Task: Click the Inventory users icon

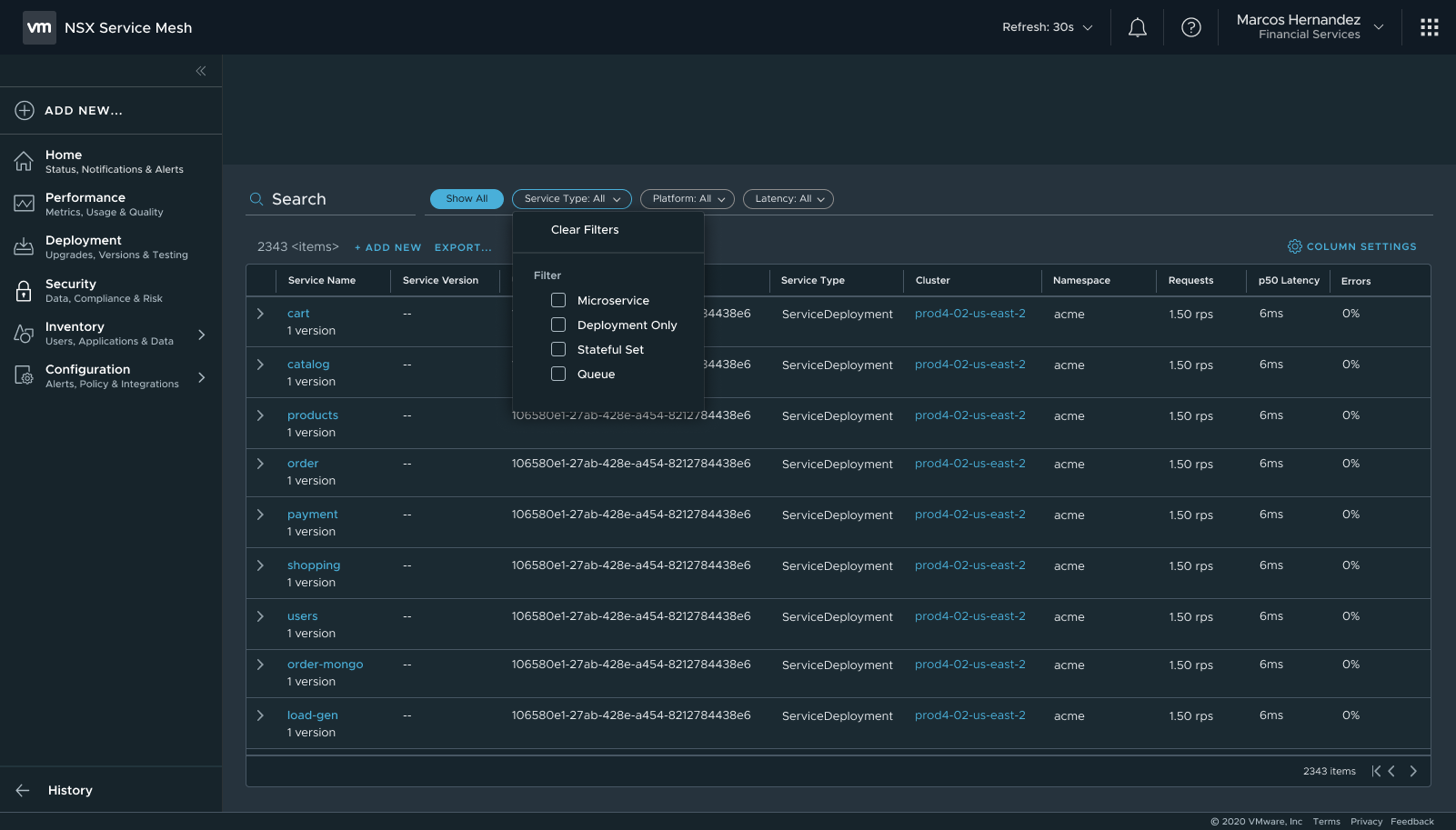Action: (24, 334)
